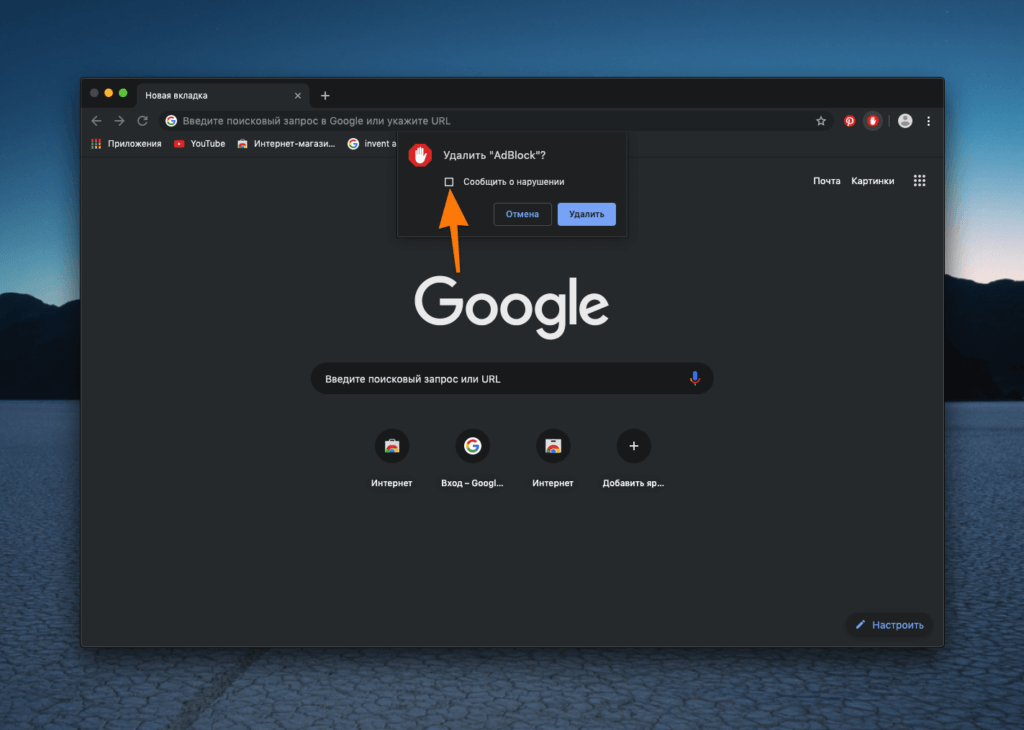Open the Почта link

click(826, 181)
